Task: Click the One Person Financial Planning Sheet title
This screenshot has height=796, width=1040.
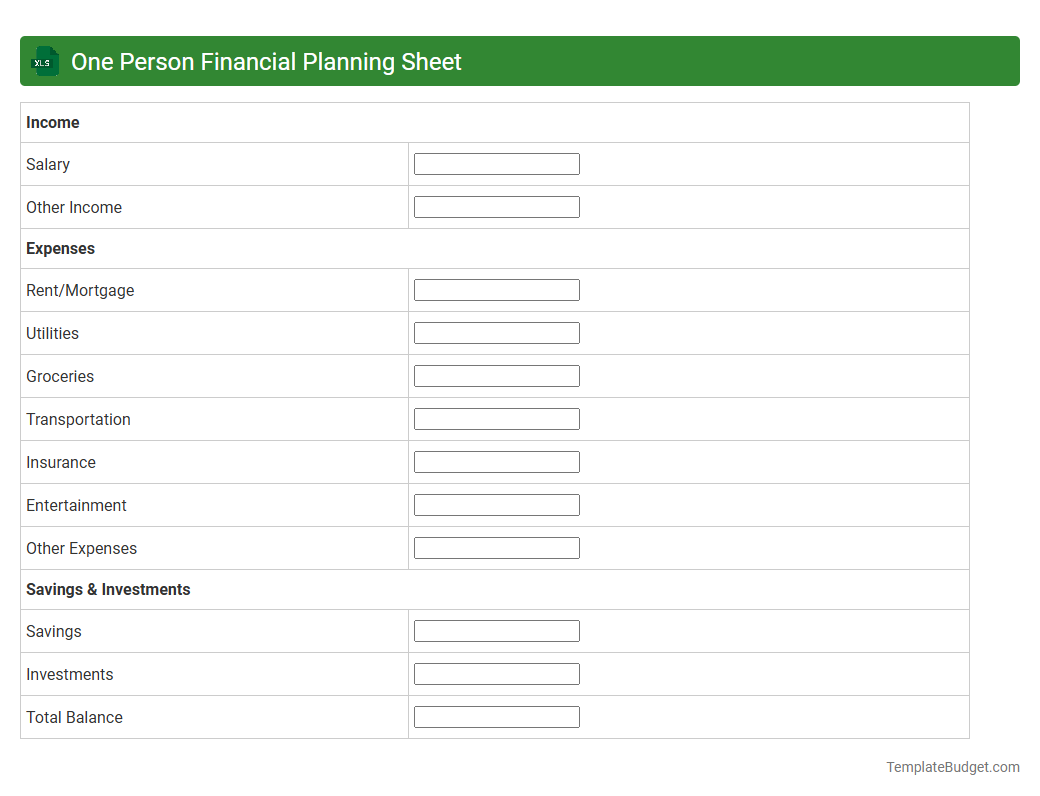Action: [266, 61]
